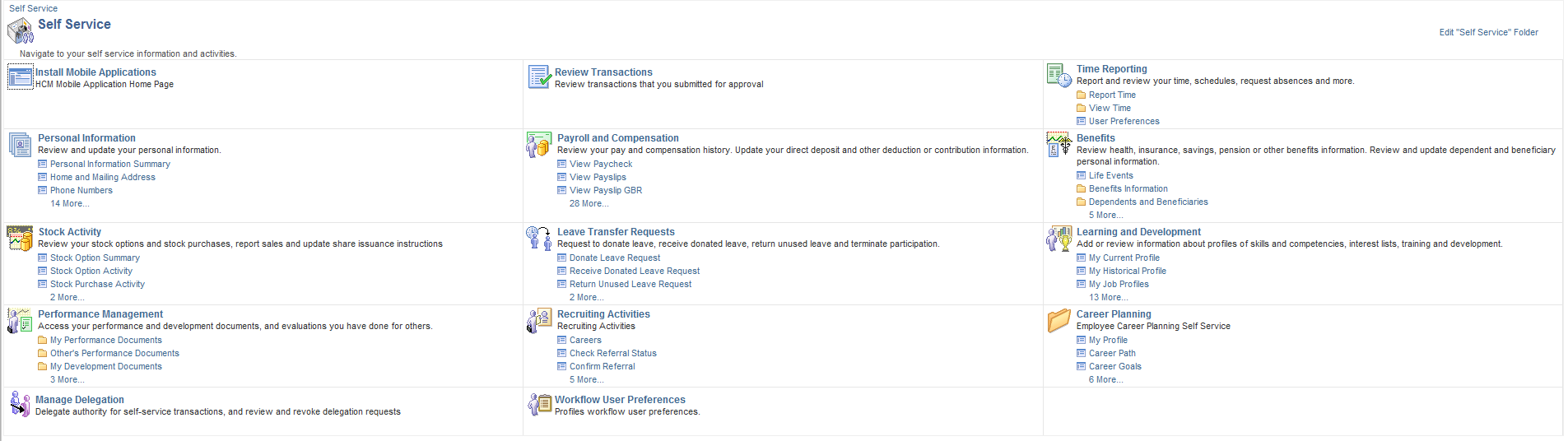Click the Leave Transfer Requests icon
Viewport: 1568px width, 441px height.
tap(539, 239)
